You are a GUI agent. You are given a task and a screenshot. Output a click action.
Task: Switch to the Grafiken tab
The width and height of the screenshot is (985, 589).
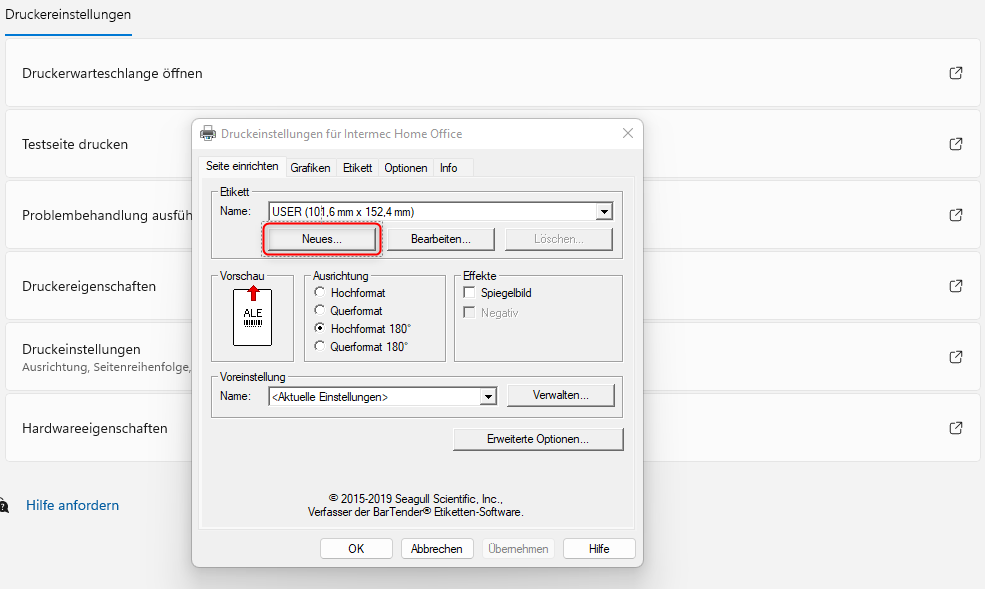tap(310, 168)
